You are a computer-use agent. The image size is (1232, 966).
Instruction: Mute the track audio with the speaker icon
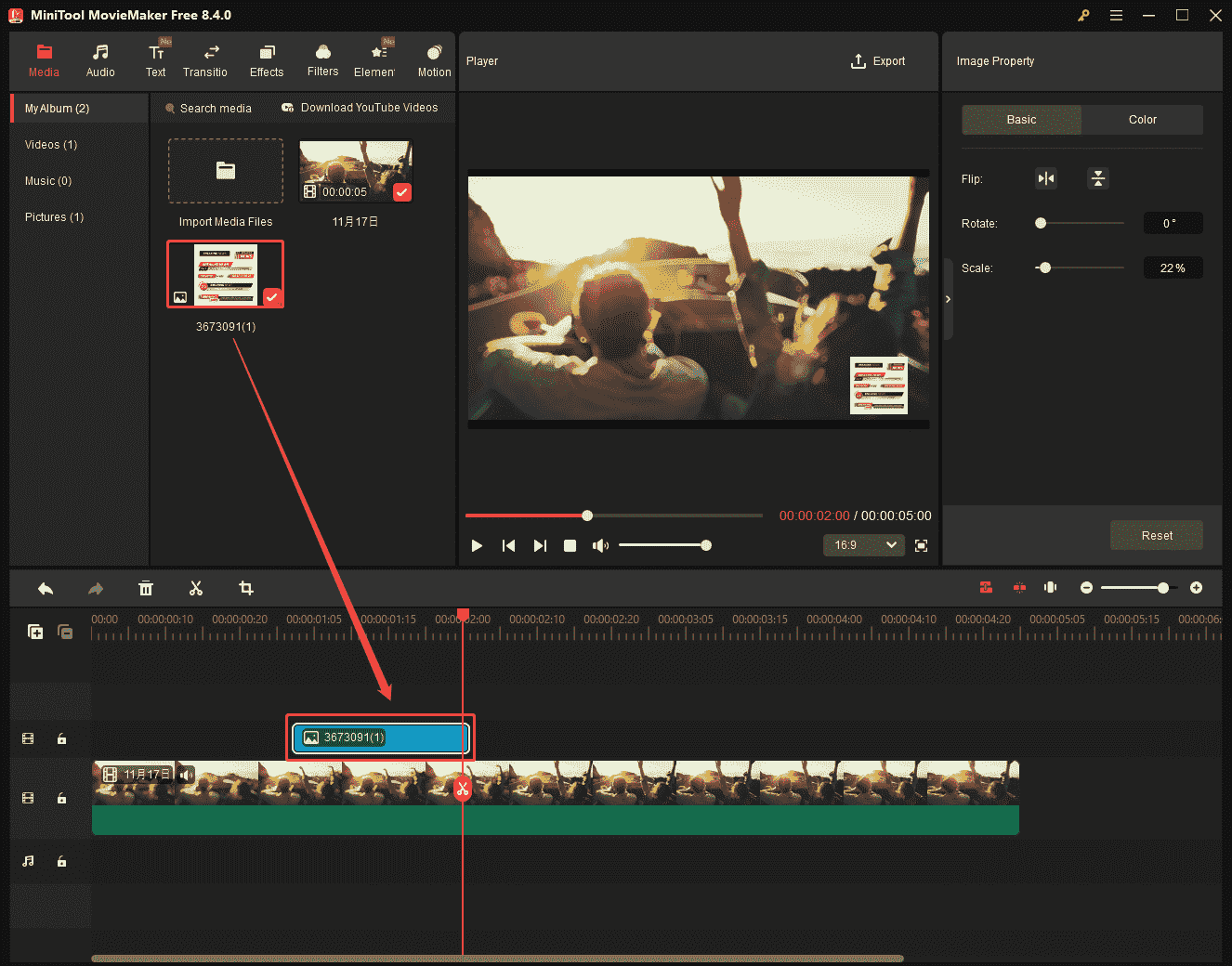(x=187, y=773)
